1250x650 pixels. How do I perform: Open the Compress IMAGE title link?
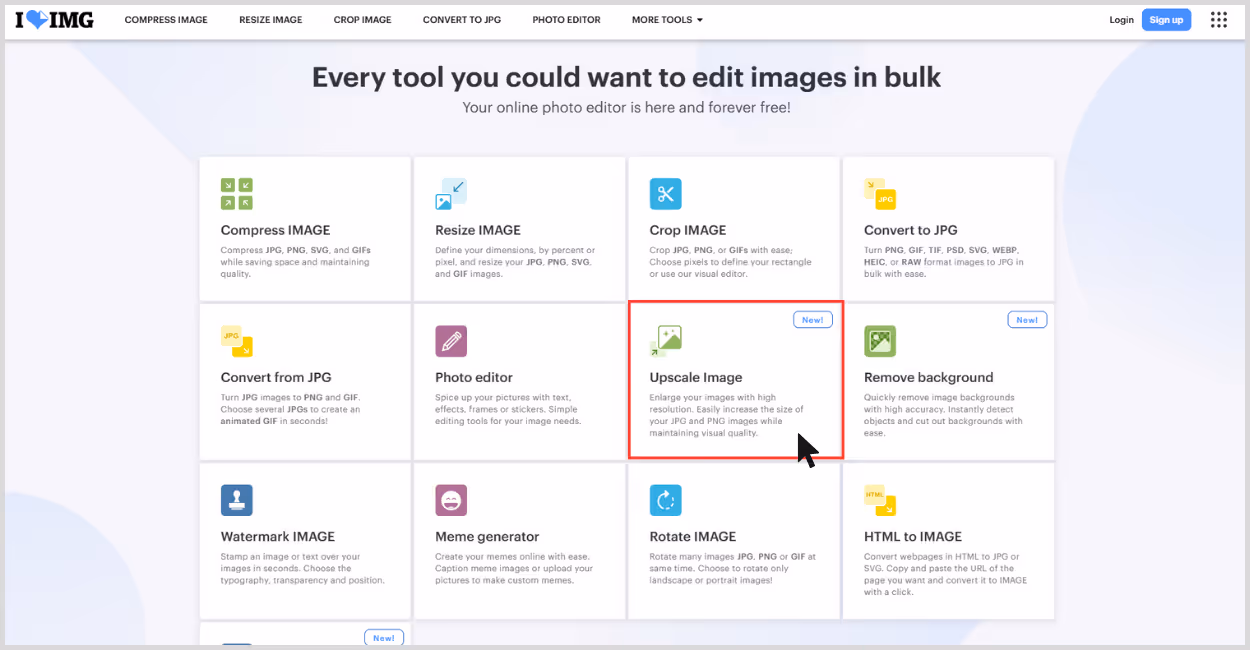[x=275, y=230]
